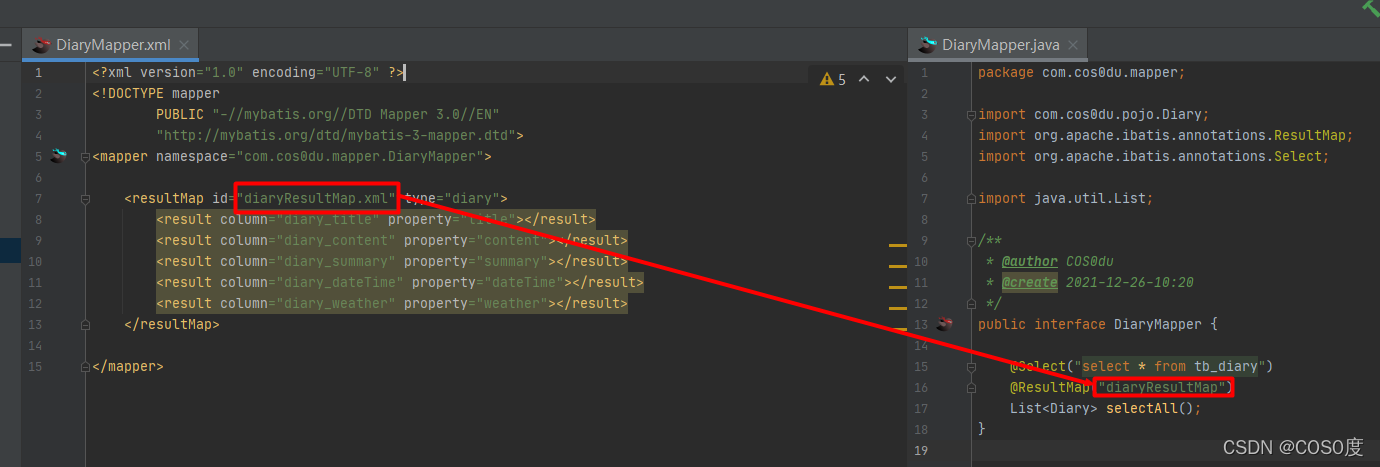Click the DOCTYPE mapper text
The height and width of the screenshot is (467, 1380).
pos(155,94)
